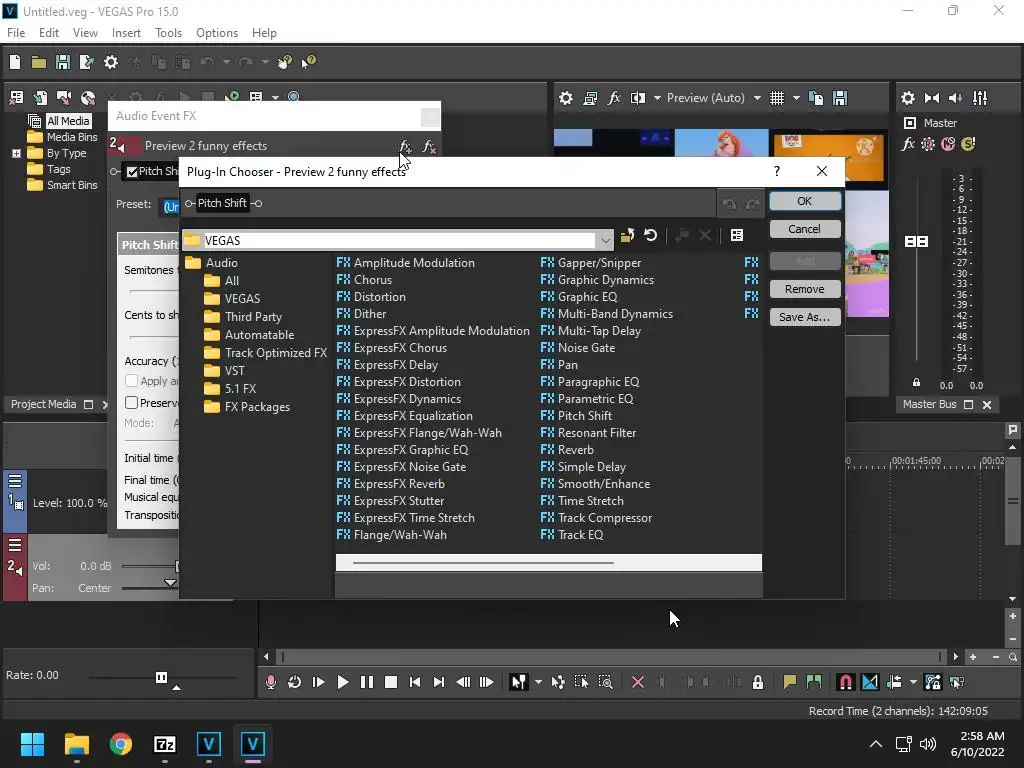1024x768 pixels.
Task: Lock Master fader channels padlock
Action: 916,383
